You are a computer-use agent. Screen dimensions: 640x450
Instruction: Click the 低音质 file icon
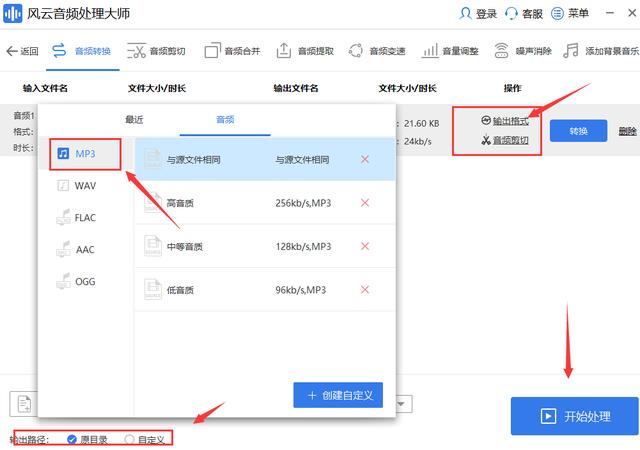pos(153,290)
